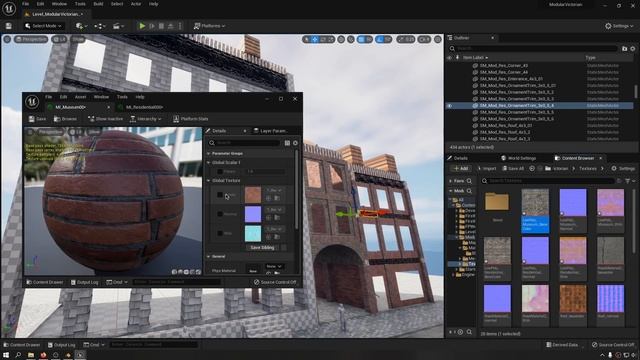Viewport: 640px width, 360px height.
Task: Expand the Favorites section in Content Browser
Action: 451,181
